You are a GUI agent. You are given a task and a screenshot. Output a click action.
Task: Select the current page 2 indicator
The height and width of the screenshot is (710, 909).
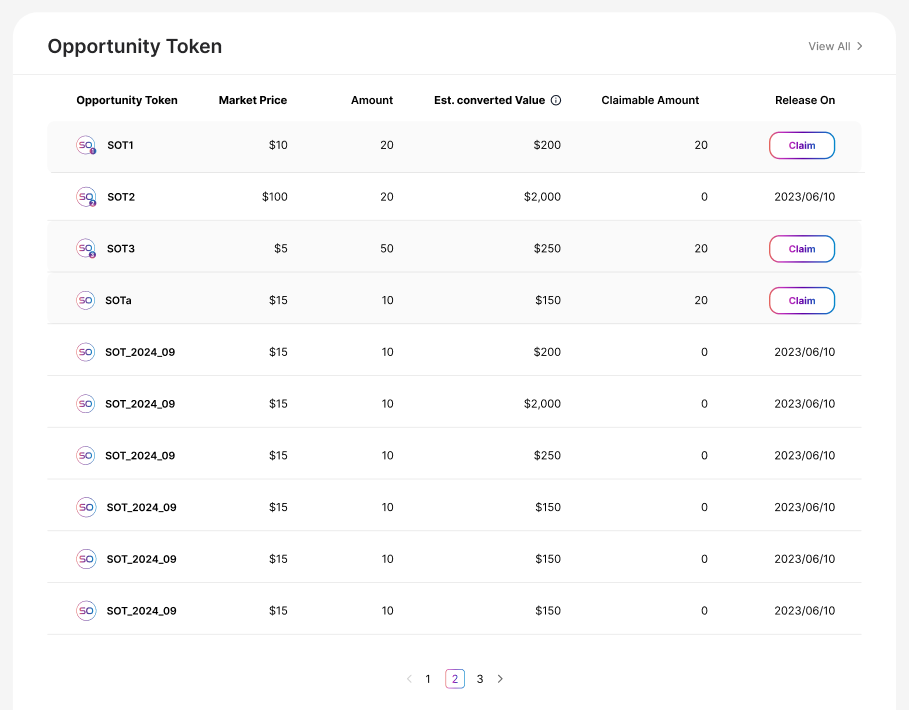coord(454,679)
